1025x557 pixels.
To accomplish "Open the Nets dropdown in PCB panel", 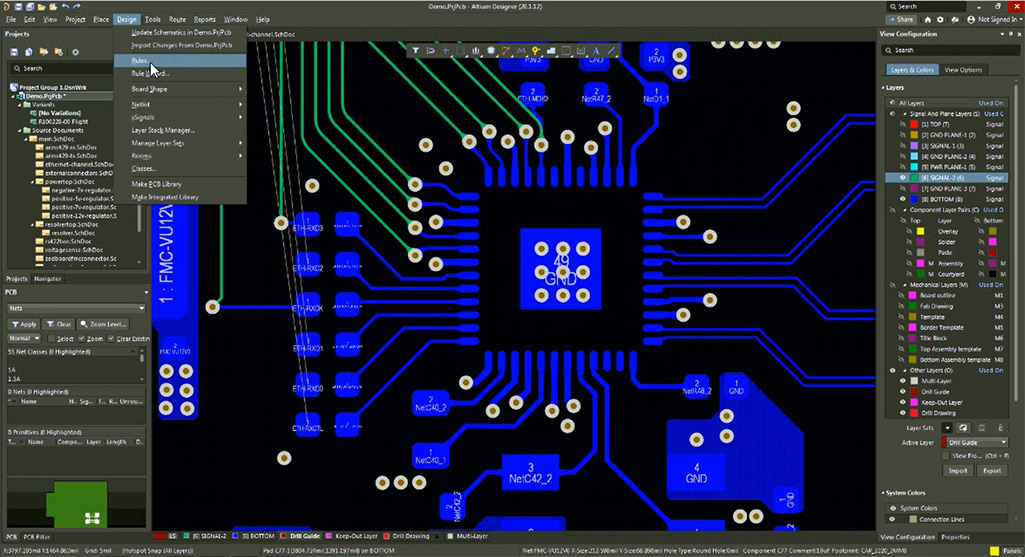I will (x=76, y=308).
